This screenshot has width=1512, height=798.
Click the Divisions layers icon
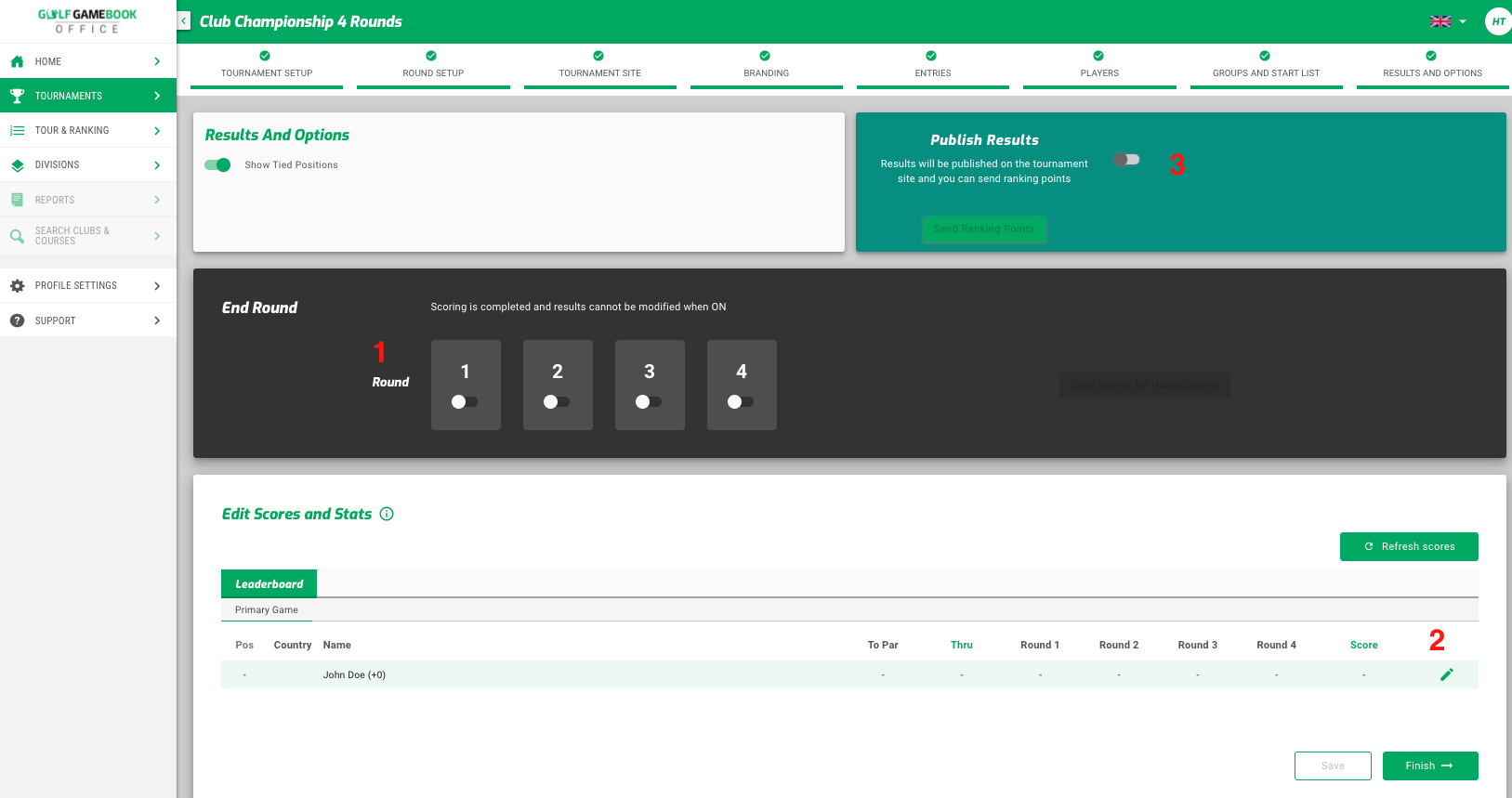(x=17, y=165)
